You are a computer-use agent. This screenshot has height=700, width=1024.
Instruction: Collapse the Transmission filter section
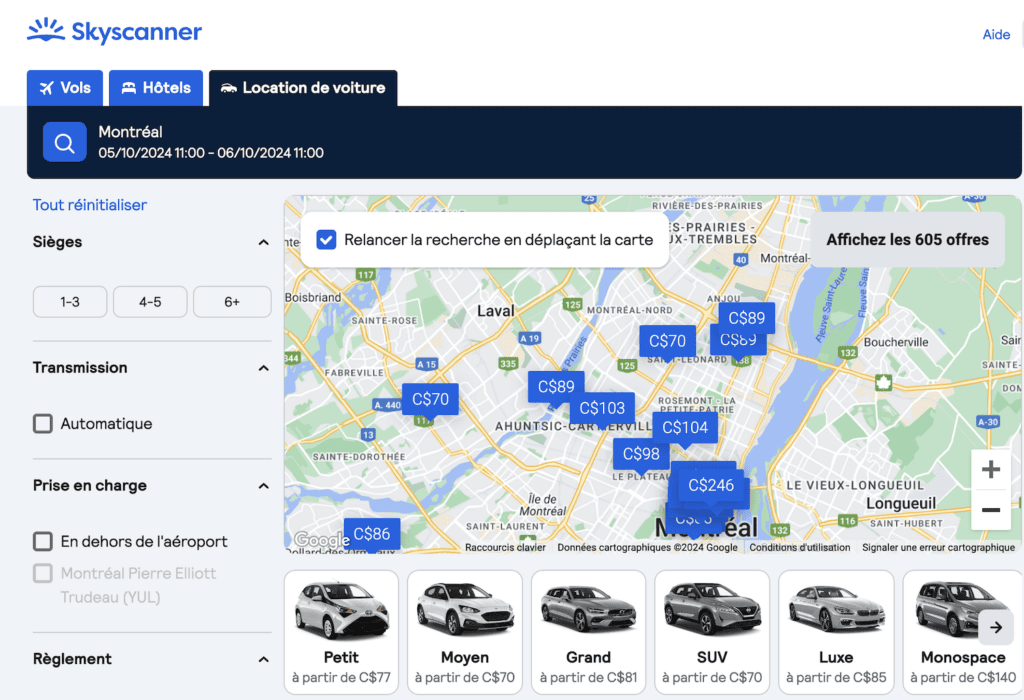click(x=263, y=368)
